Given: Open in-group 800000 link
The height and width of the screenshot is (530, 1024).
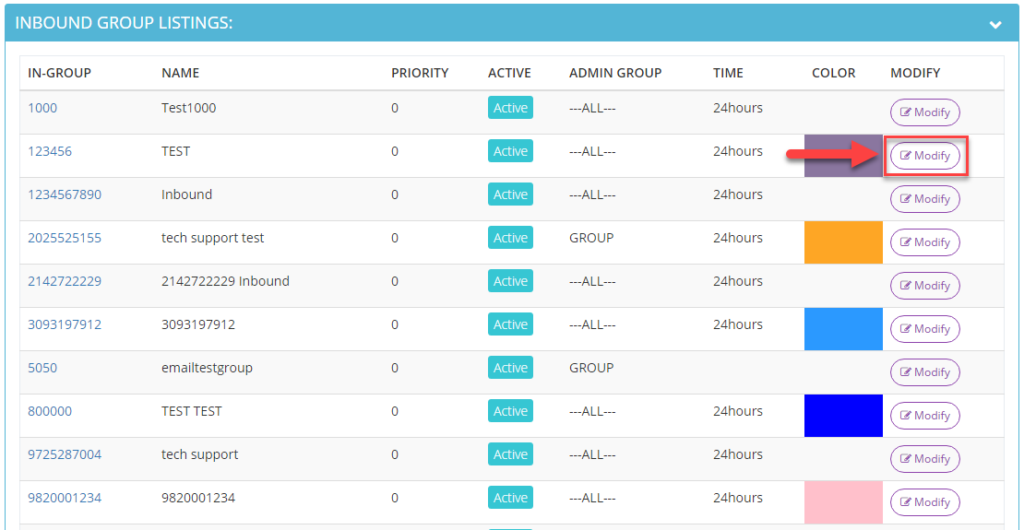Looking at the screenshot, I should (50, 411).
